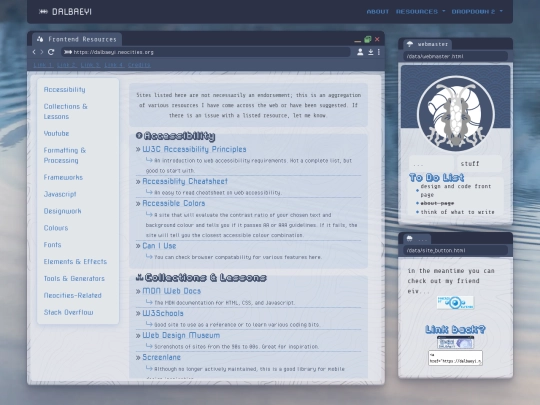Click the 'Link back?' heading
Image resolution: width=540 pixels, height=405 pixels.
(x=455, y=329)
